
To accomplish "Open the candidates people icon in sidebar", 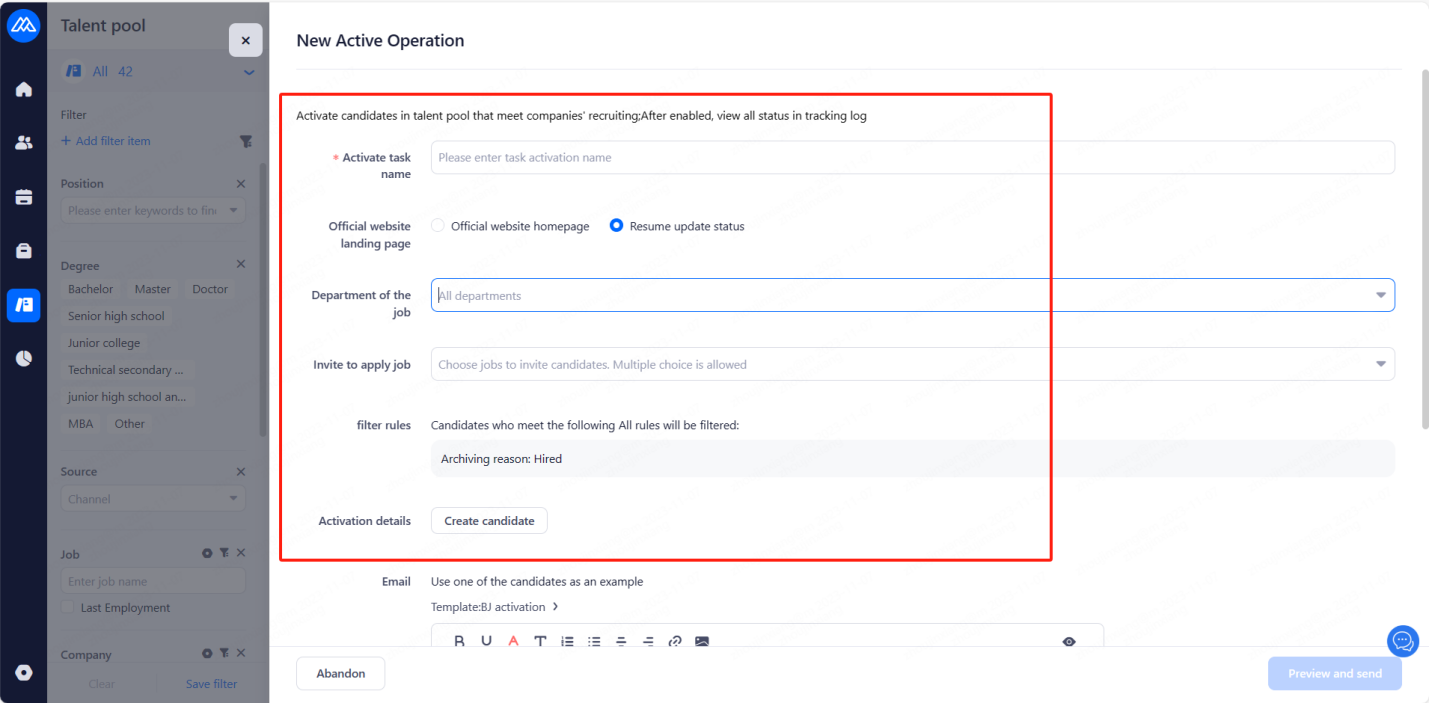I will pyautogui.click(x=24, y=143).
